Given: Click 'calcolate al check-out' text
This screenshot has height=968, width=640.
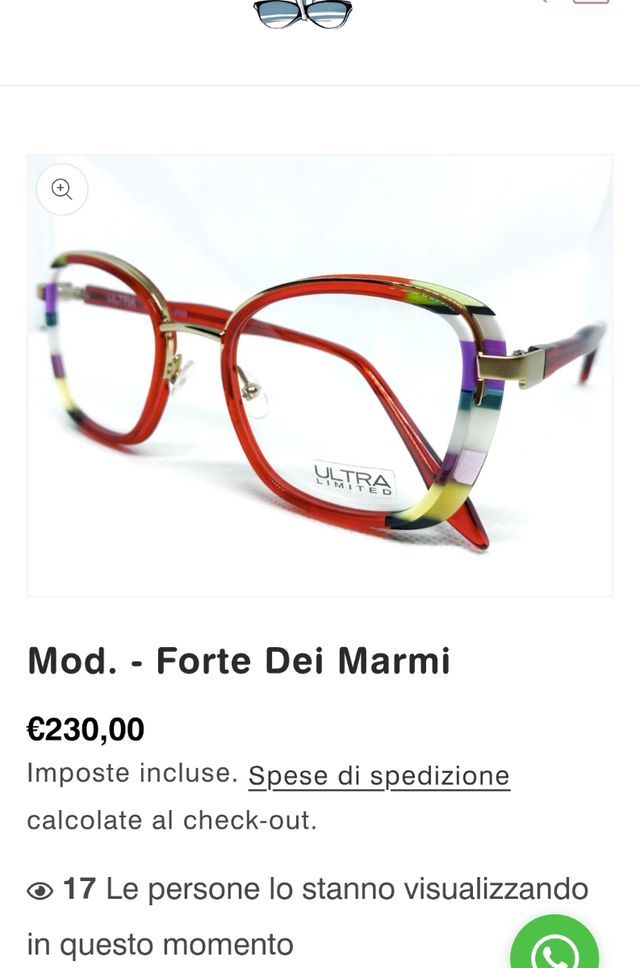Looking at the screenshot, I should [x=172, y=821].
